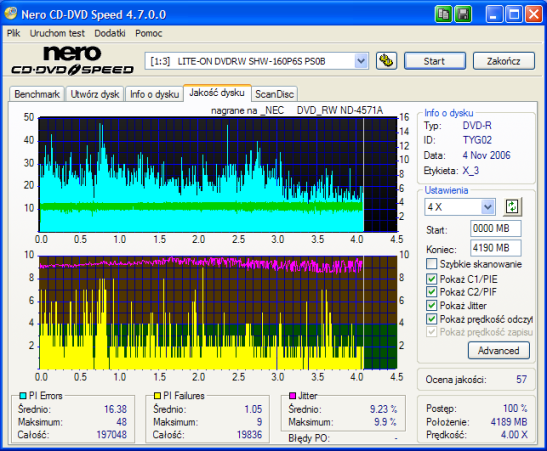
Task: Click the PI Errors upper graph
Action: pos(218,174)
